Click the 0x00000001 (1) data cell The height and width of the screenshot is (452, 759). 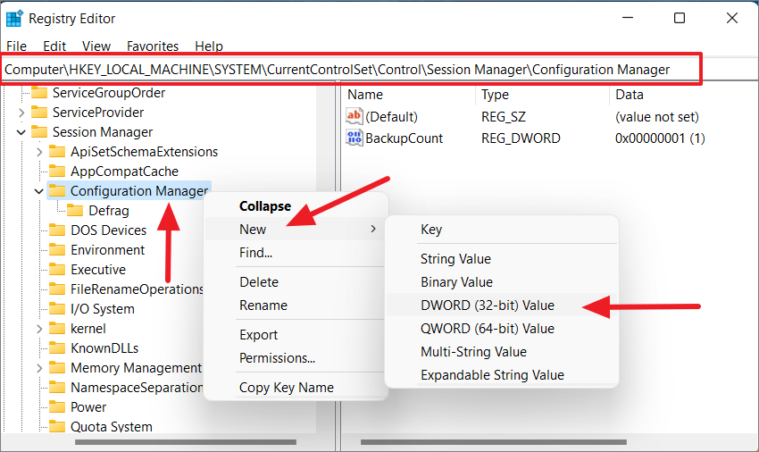(x=660, y=138)
